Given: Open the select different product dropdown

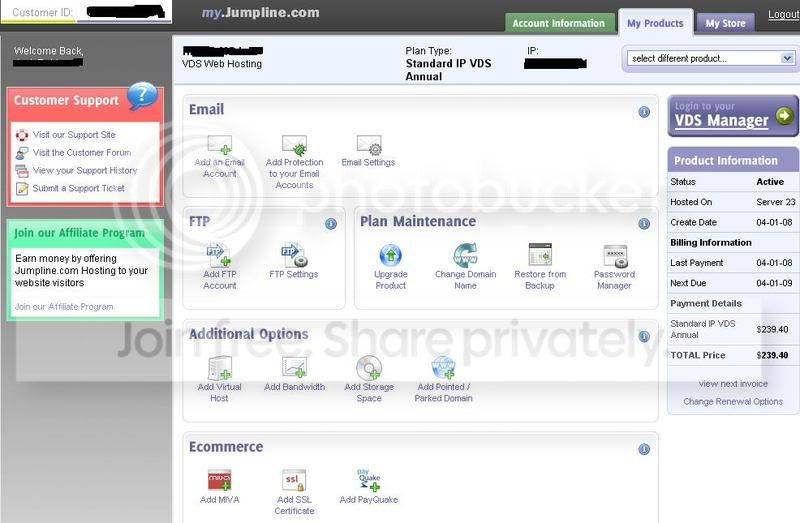Looking at the screenshot, I should click(x=711, y=58).
